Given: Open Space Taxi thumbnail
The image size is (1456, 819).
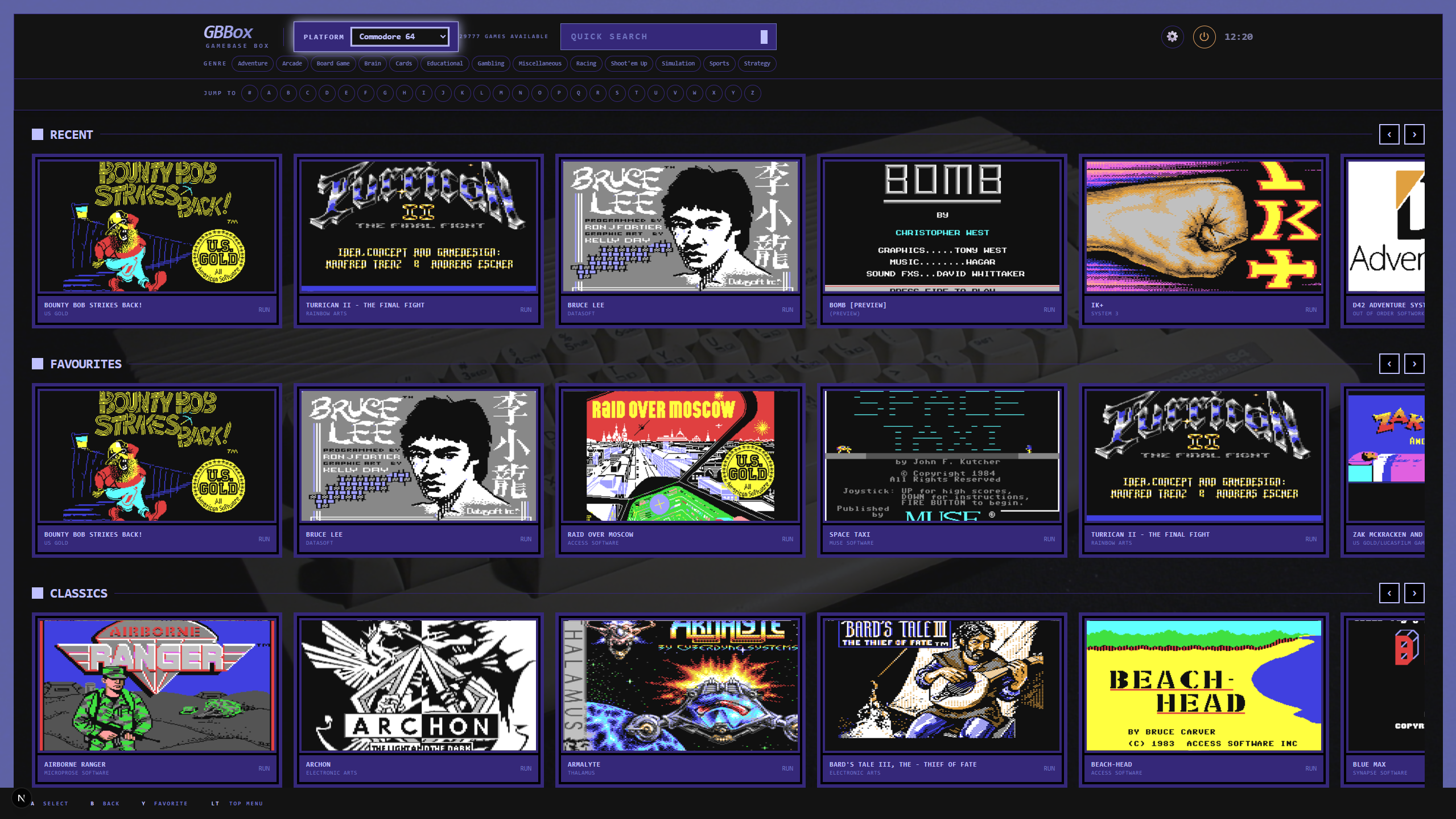Looking at the screenshot, I should pyautogui.click(x=942, y=455).
